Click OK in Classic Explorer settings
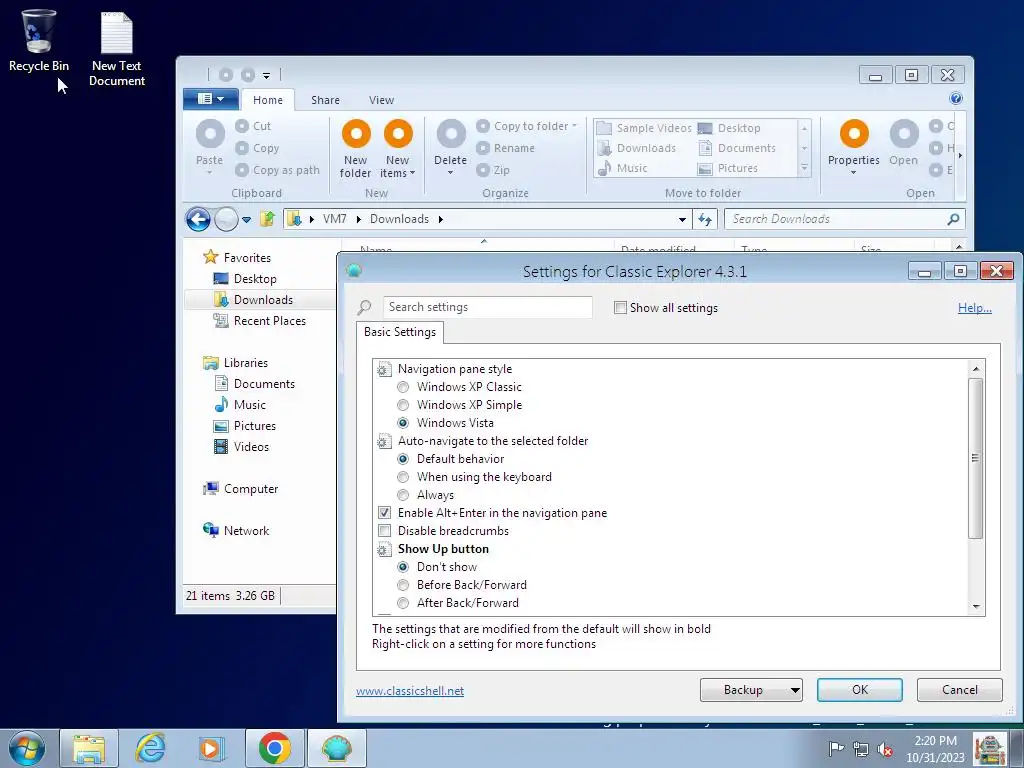The width and height of the screenshot is (1024, 768). tap(859, 690)
